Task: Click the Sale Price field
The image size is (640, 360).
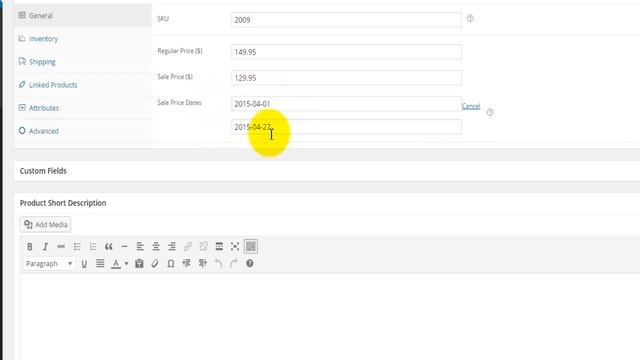Action: click(346, 78)
